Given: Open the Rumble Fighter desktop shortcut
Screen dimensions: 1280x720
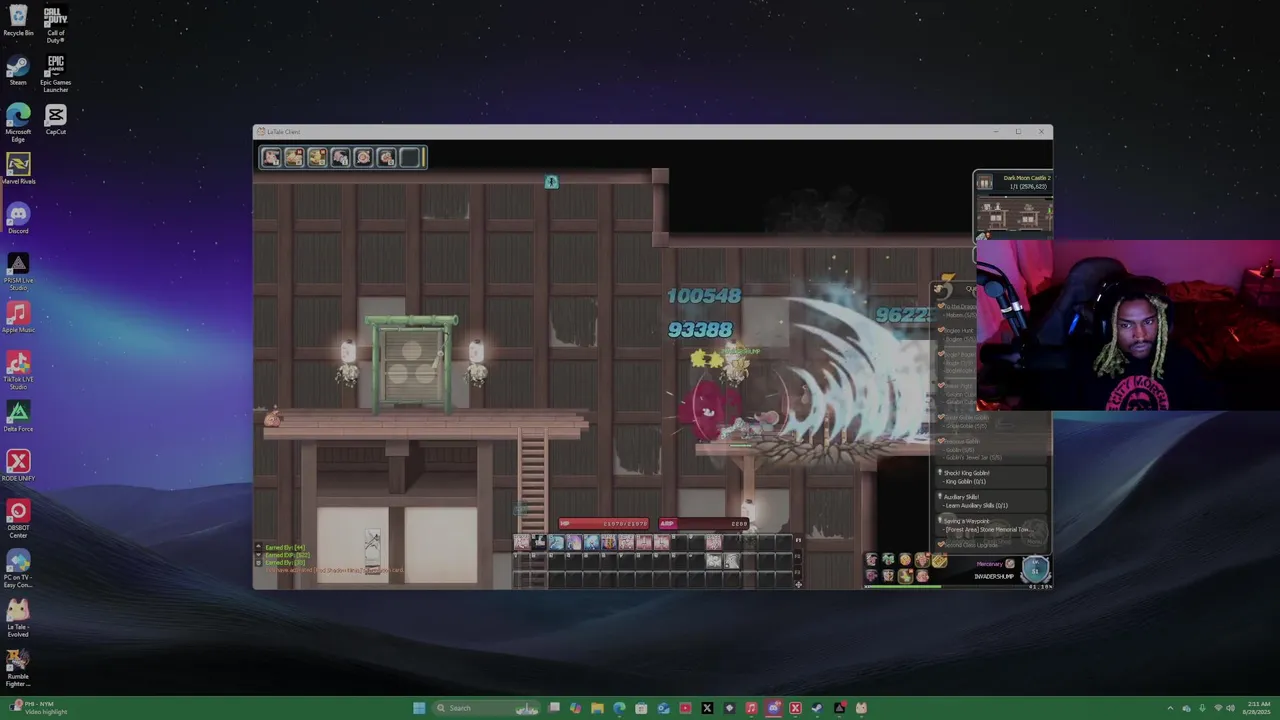Looking at the screenshot, I should point(18,667).
